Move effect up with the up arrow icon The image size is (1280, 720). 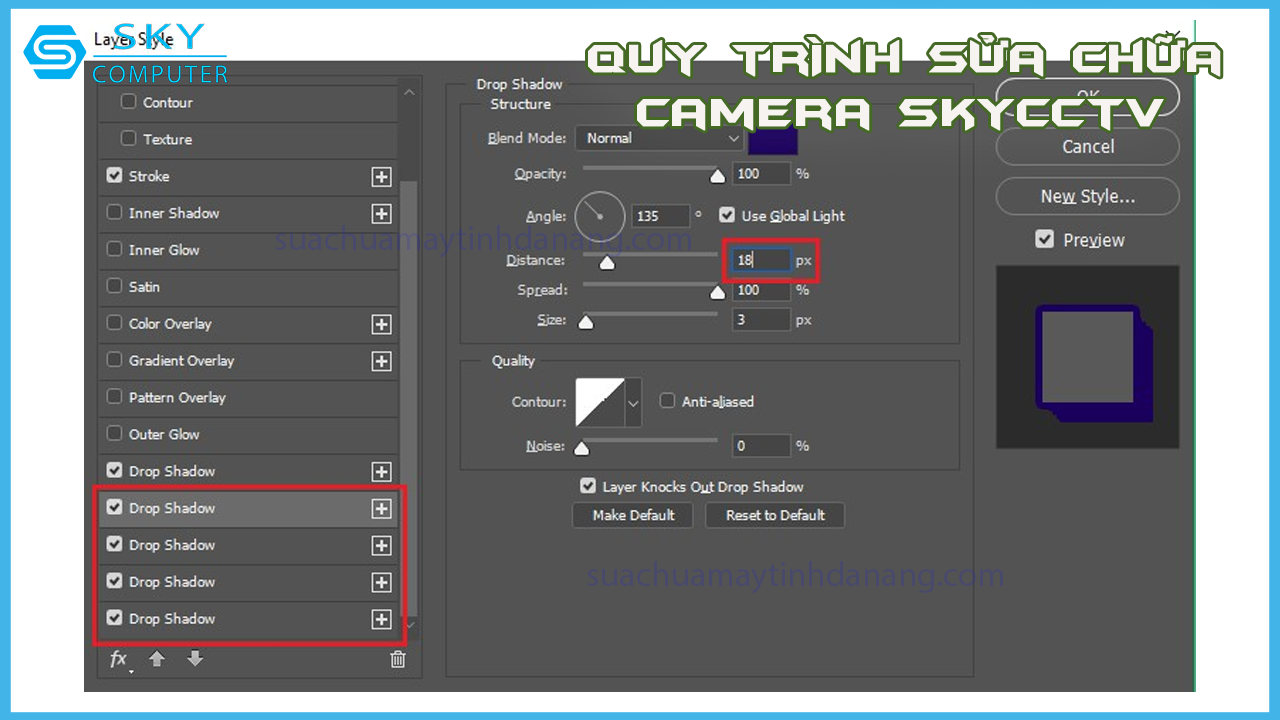coord(157,659)
